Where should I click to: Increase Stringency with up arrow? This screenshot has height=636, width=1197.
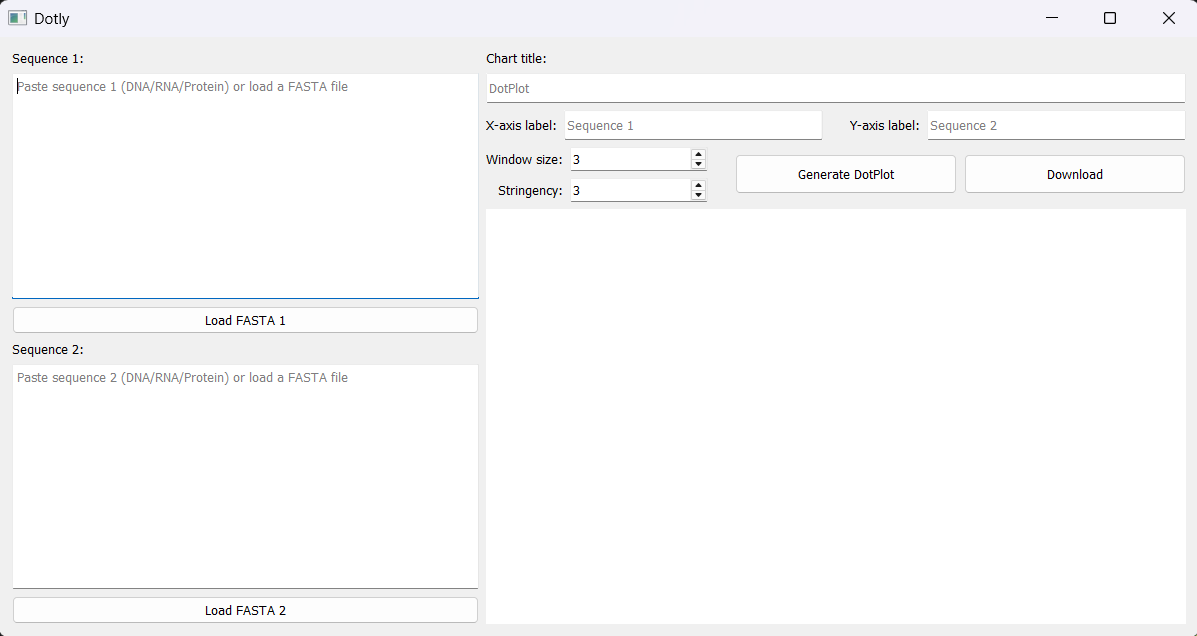(697, 184)
